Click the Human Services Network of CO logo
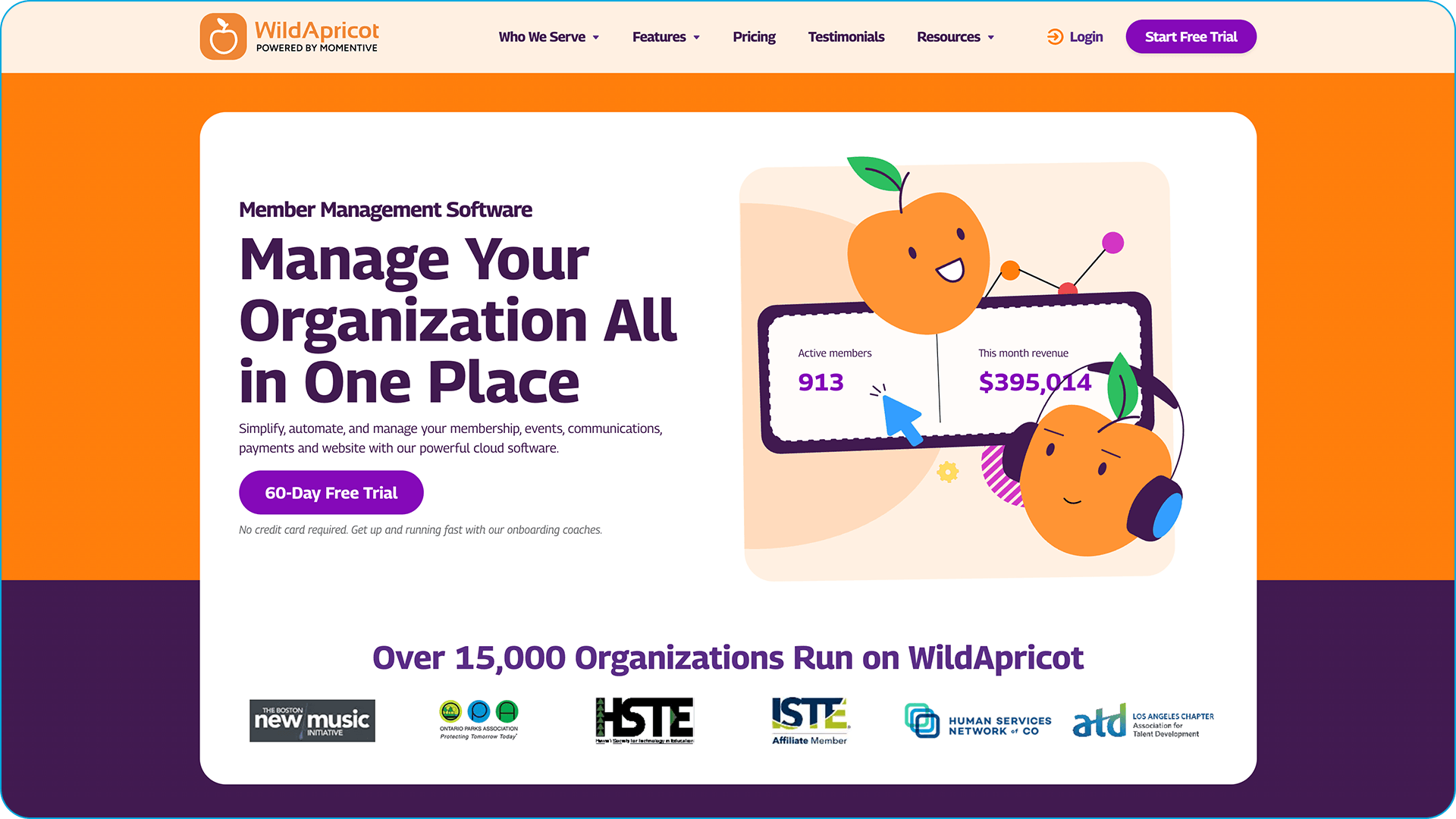This screenshot has width=1456, height=819. point(978,720)
